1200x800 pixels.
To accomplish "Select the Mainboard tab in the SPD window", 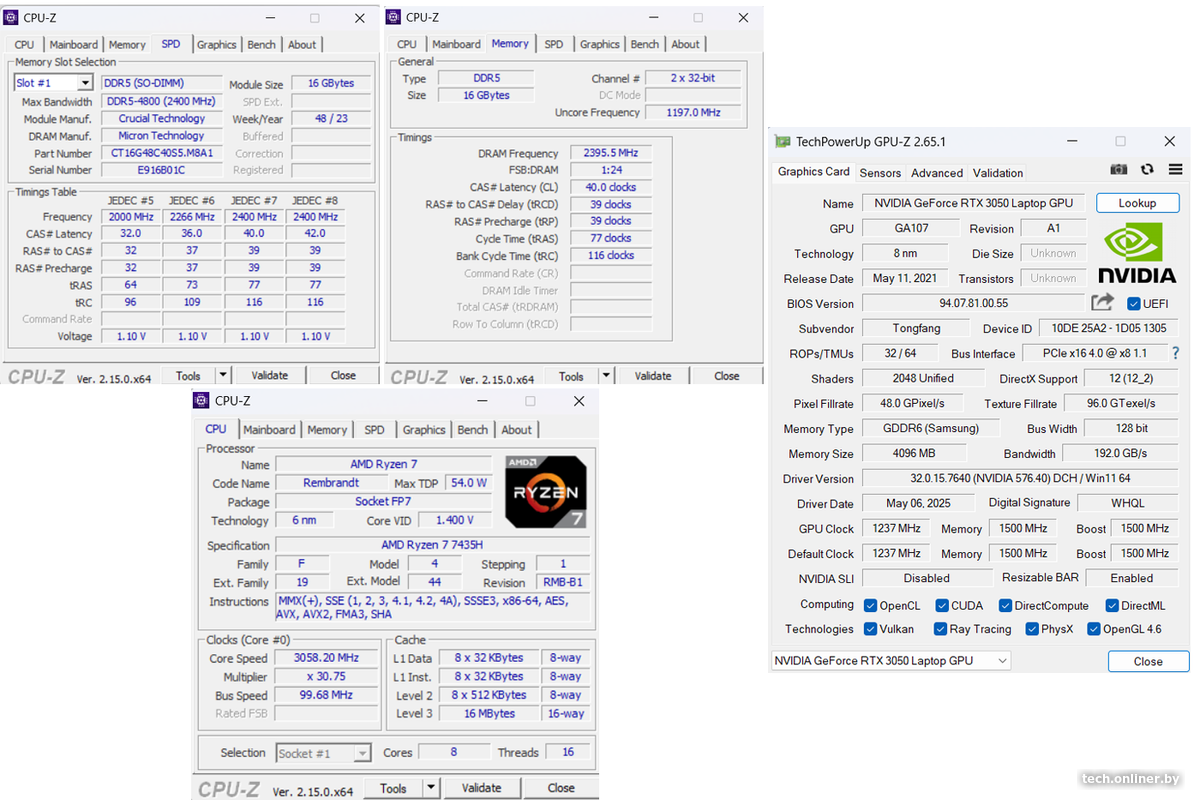I will point(74,44).
